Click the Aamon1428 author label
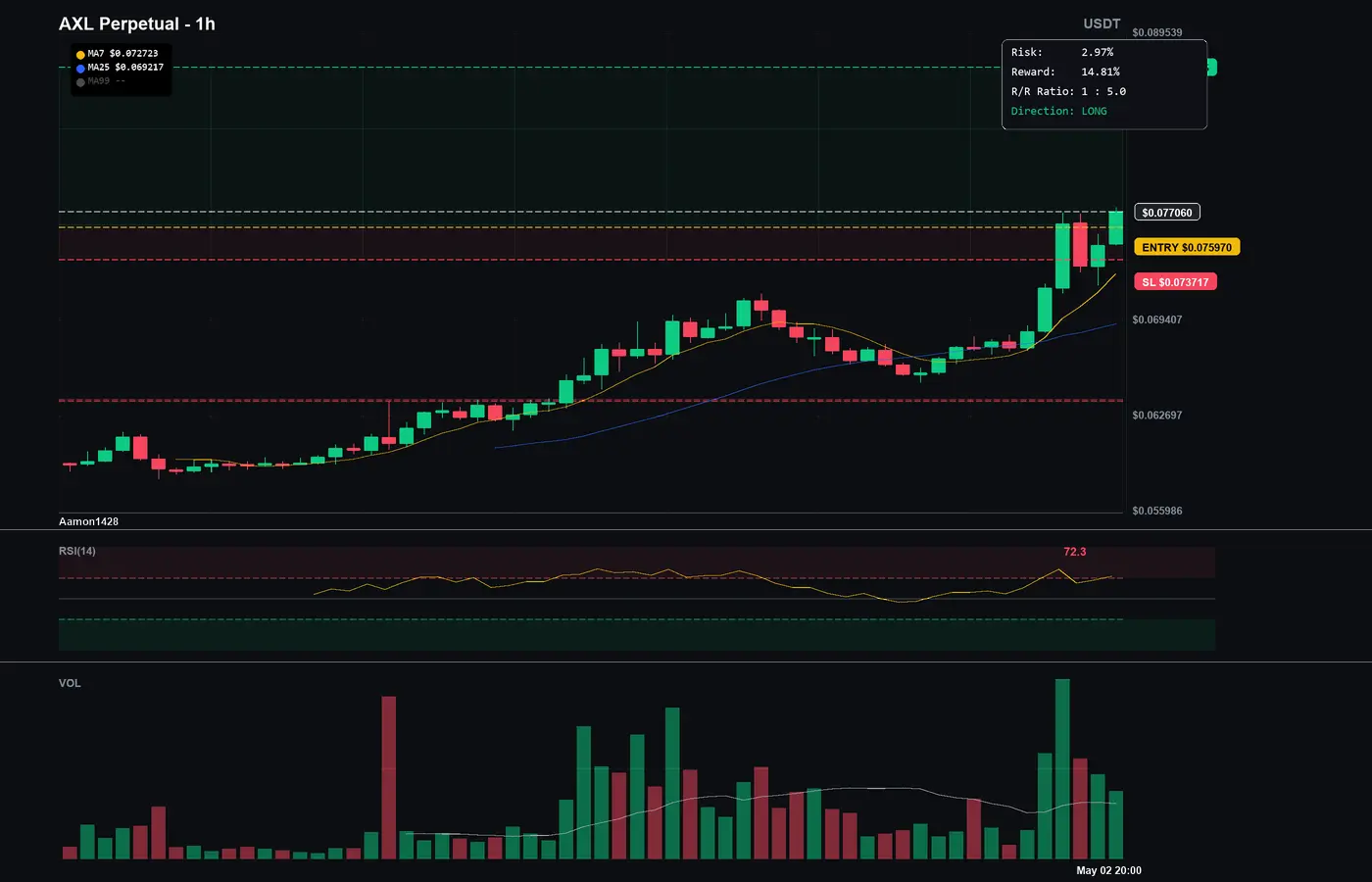The width and height of the screenshot is (1372, 882). [x=88, y=521]
